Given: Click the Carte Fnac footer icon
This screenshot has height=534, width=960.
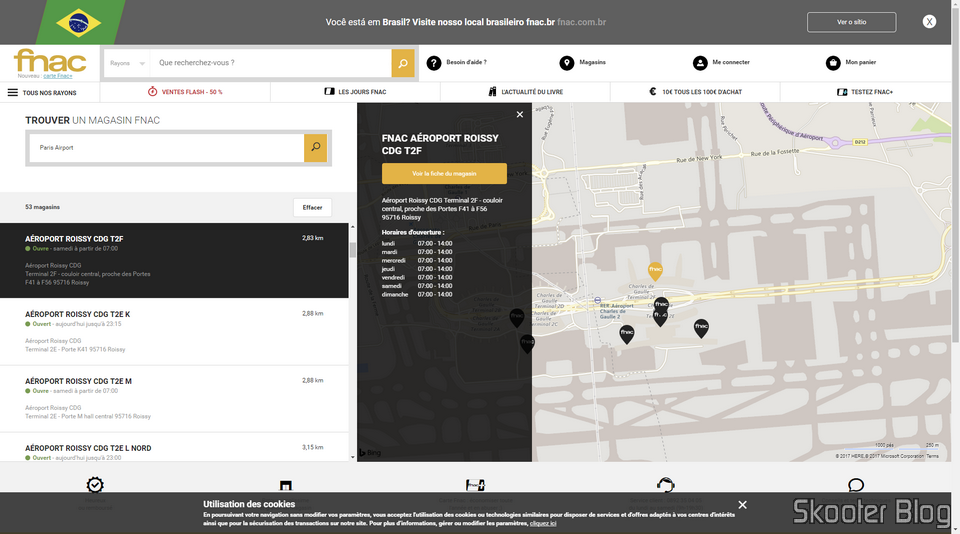Looking at the screenshot, I should click(475, 485).
